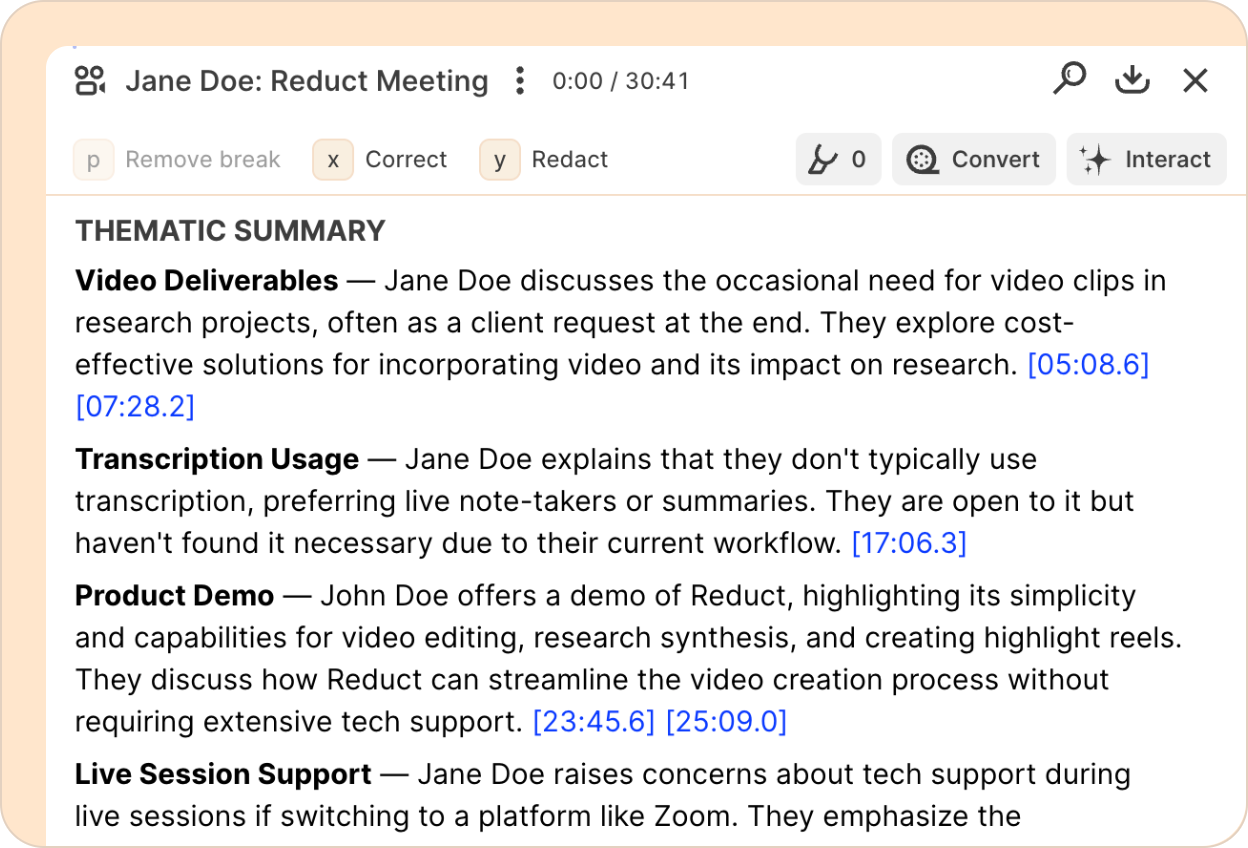Viewport: 1248px width, 848px height.
Task: Jump to timestamp [07:28.2]
Action: click(x=135, y=407)
